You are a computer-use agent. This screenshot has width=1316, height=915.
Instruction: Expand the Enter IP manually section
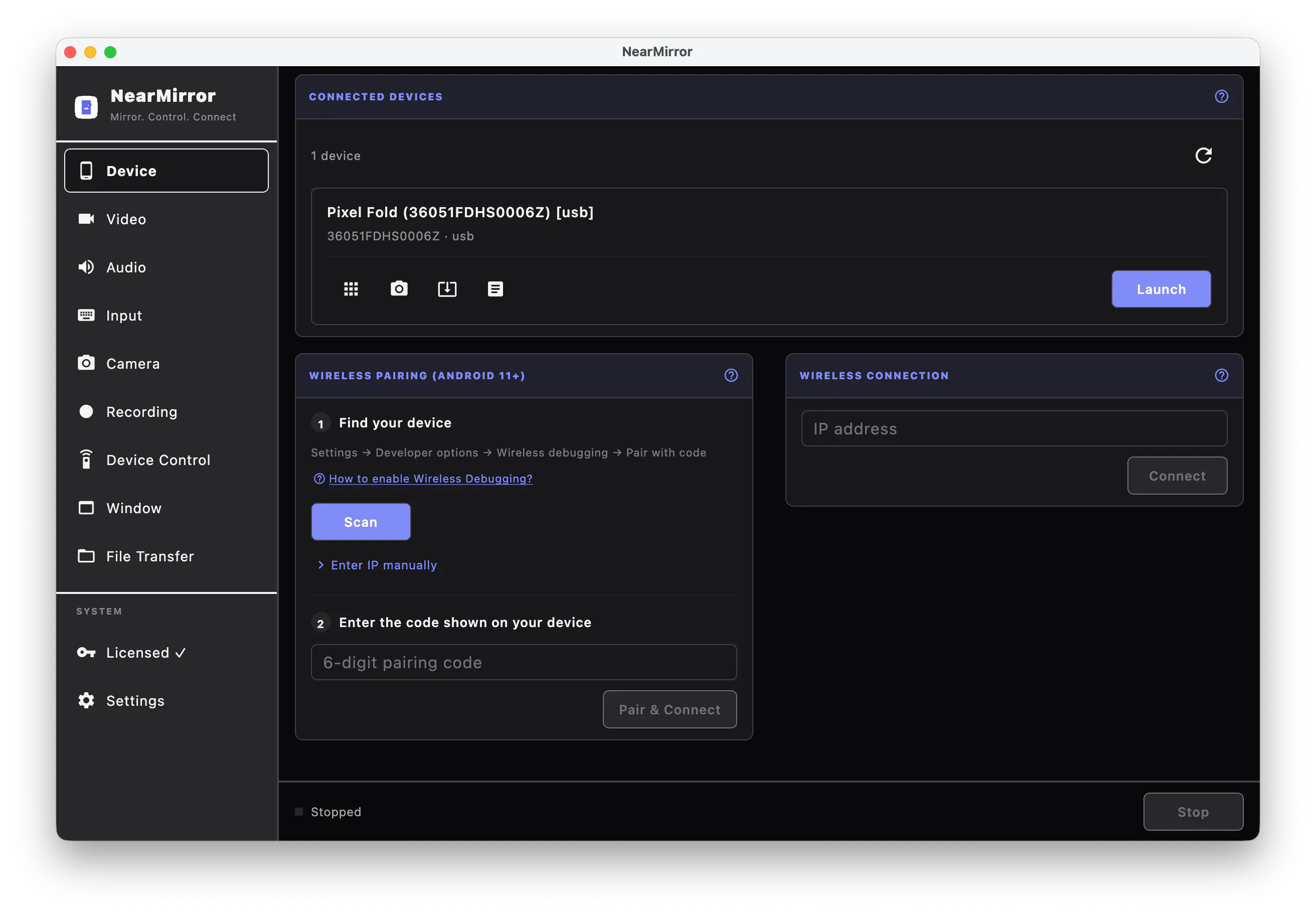(377, 565)
